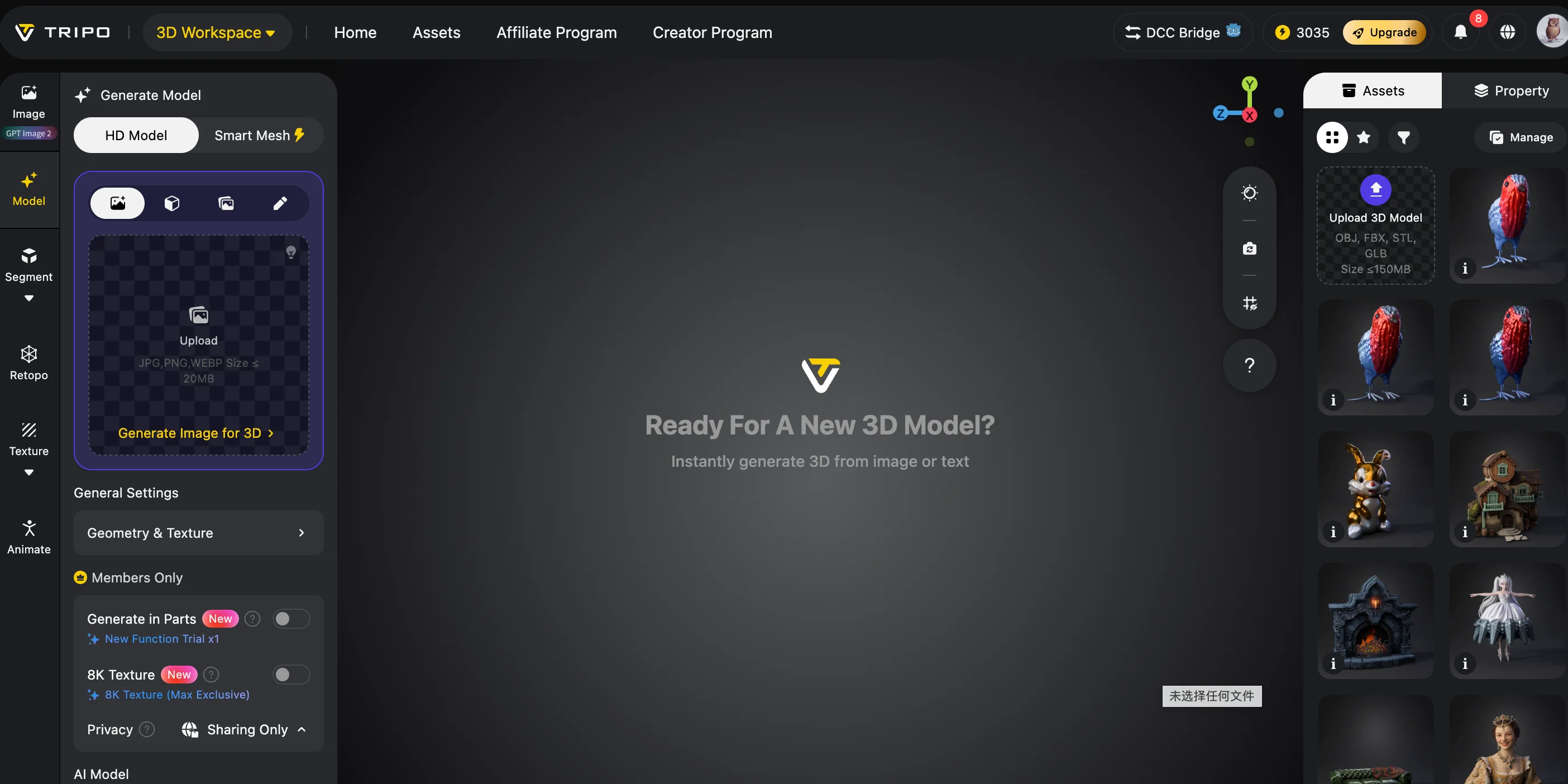Show all assets grid view icon
This screenshot has height=784, width=1568.
click(x=1332, y=137)
